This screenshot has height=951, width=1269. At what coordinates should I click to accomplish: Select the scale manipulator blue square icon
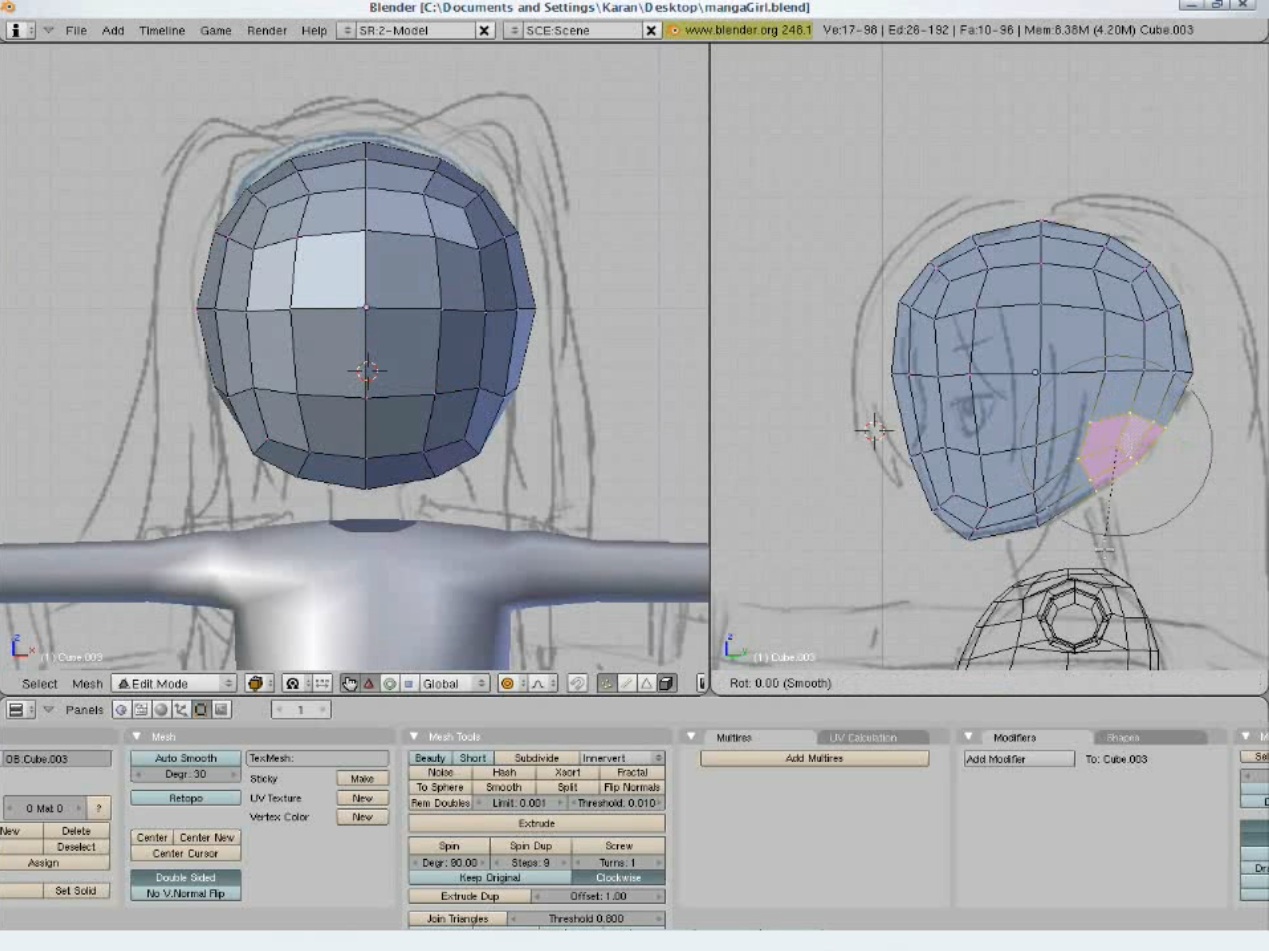[408, 683]
